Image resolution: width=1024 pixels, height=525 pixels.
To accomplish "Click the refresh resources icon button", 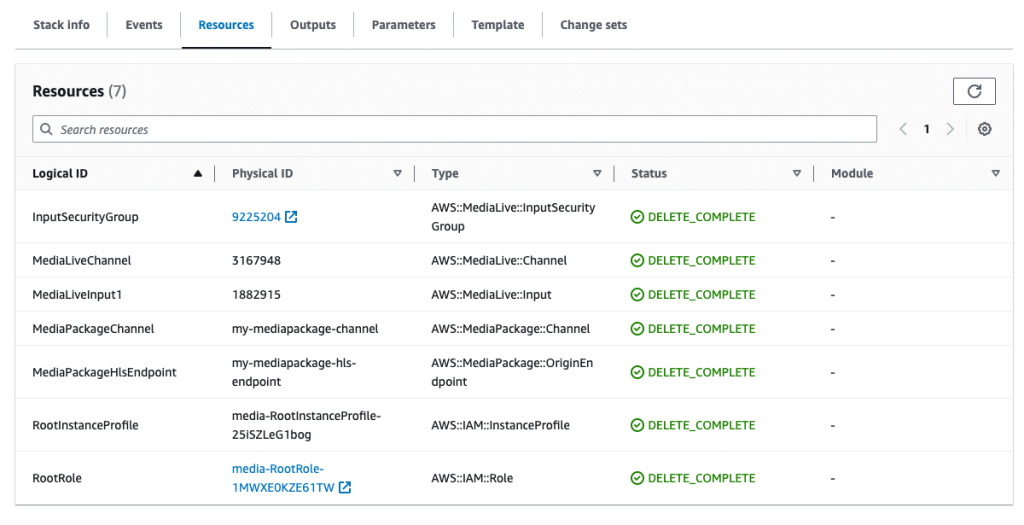I will pos(974,91).
